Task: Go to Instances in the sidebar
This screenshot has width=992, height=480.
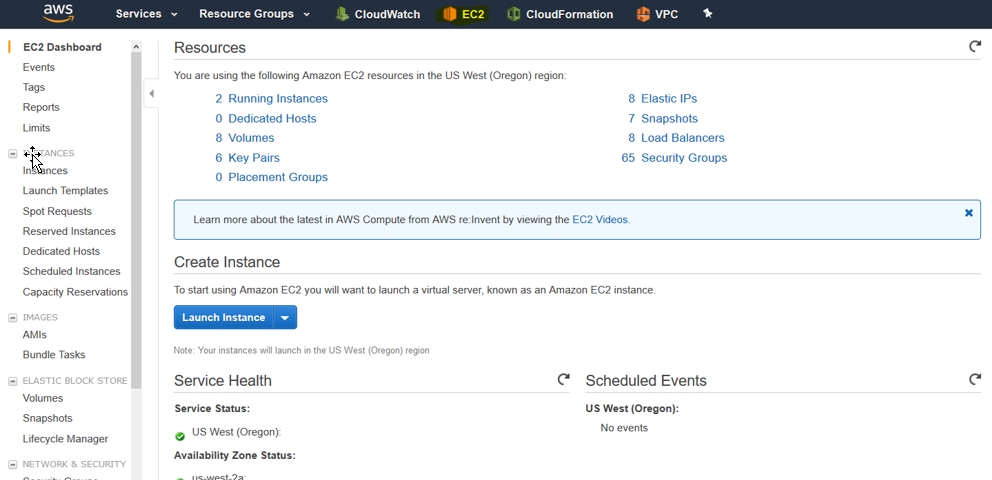Action: [45, 171]
